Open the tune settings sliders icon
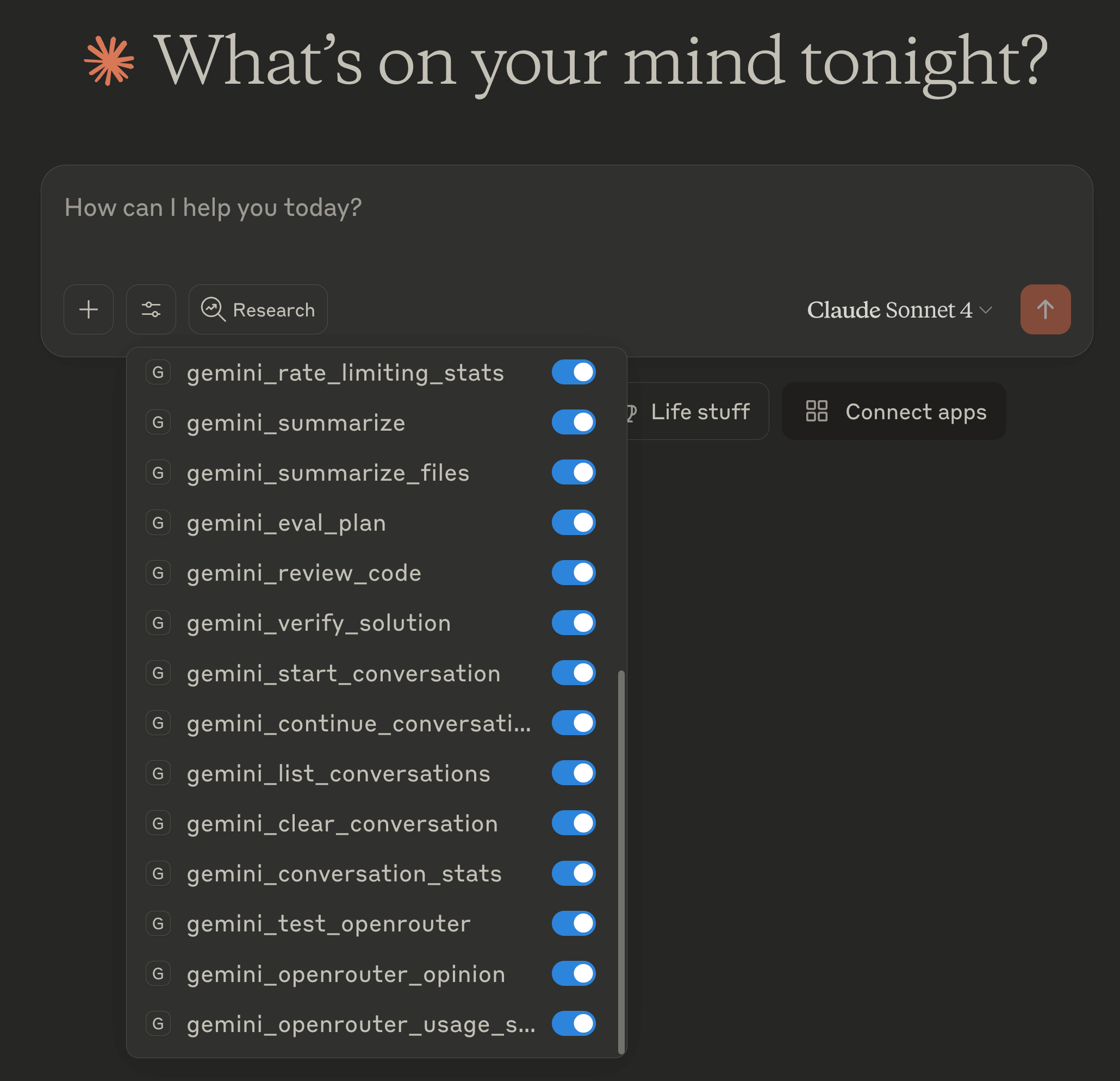This screenshot has width=1120, height=1081. pyautogui.click(x=151, y=309)
